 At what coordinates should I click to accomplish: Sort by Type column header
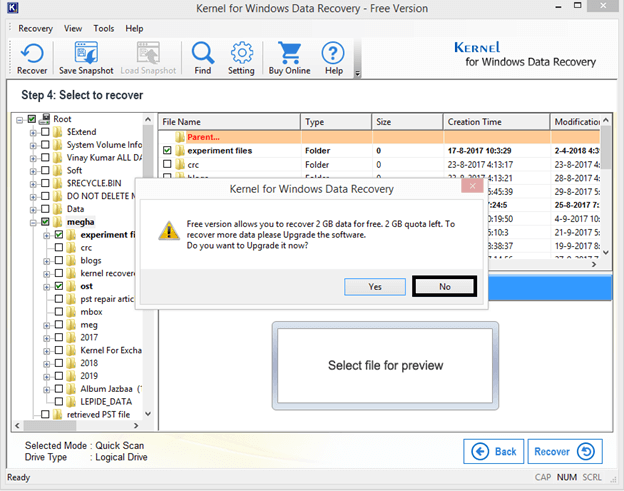pyautogui.click(x=336, y=122)
